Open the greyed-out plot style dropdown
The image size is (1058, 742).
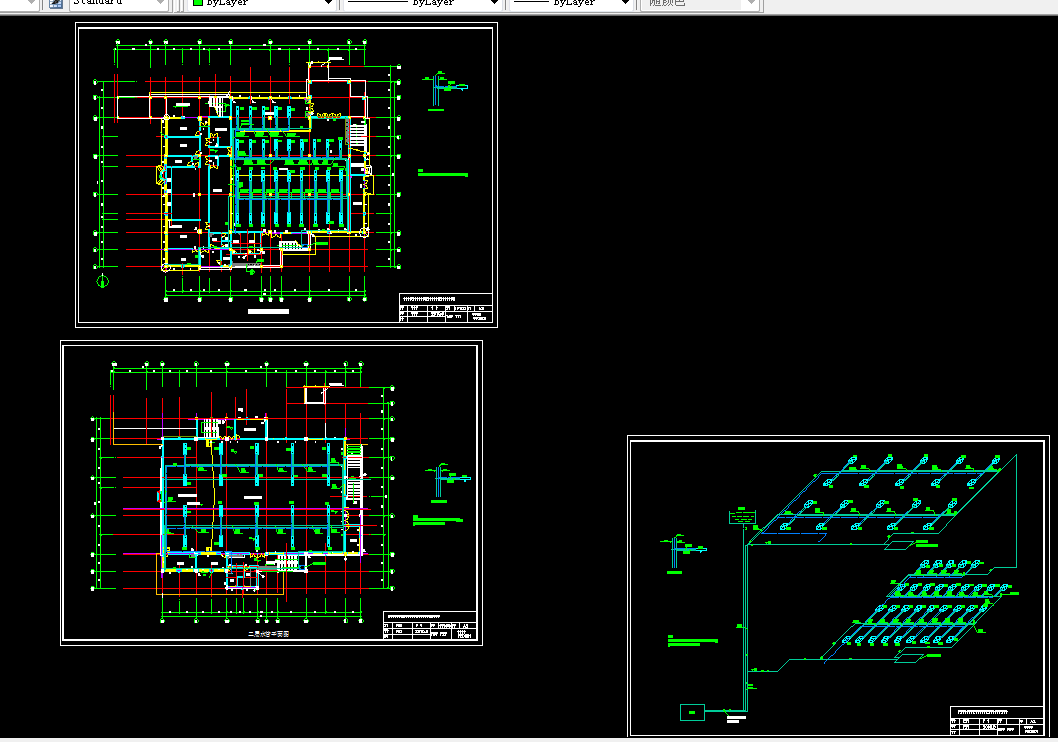pyautogui.click(x=700, y=3)
